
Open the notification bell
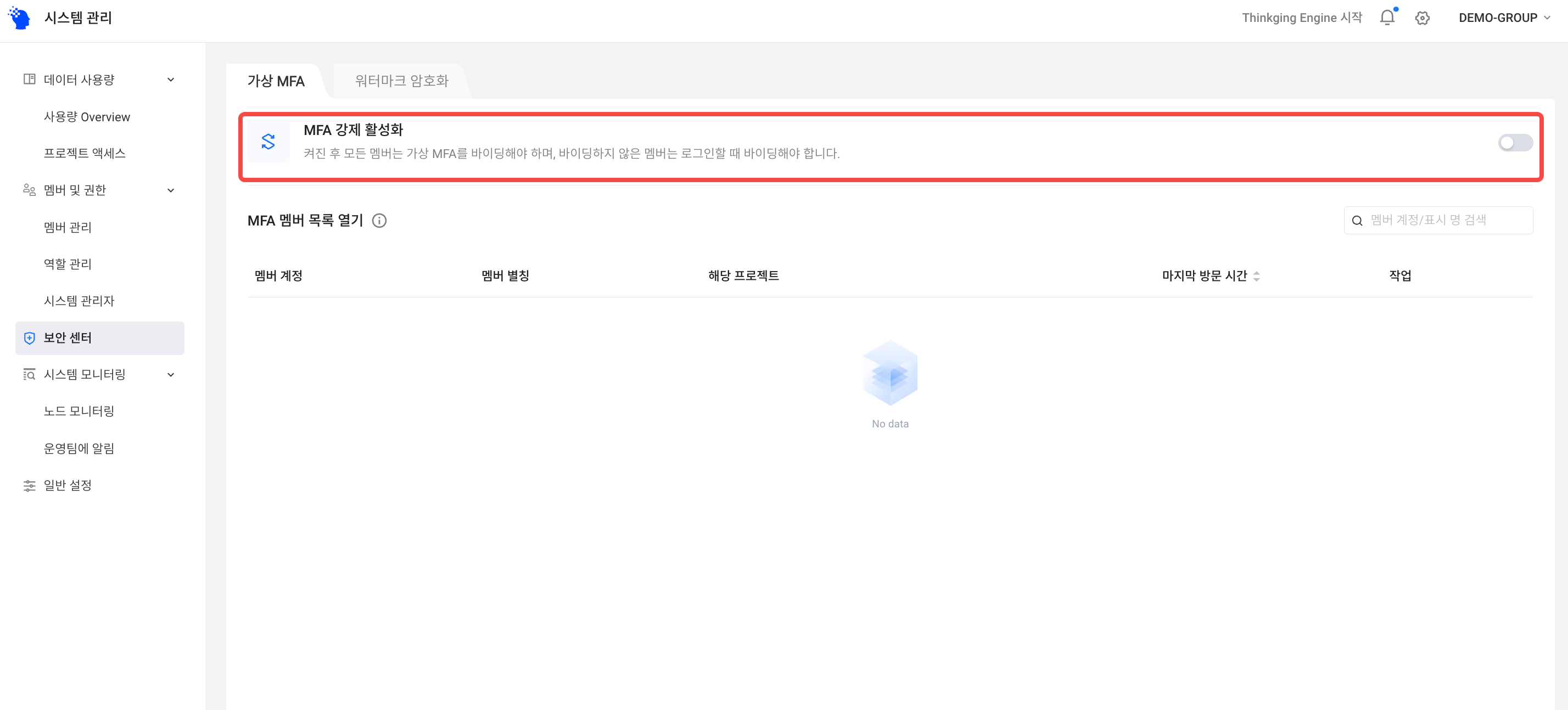pyautogui.click(x=1387, y=18)
